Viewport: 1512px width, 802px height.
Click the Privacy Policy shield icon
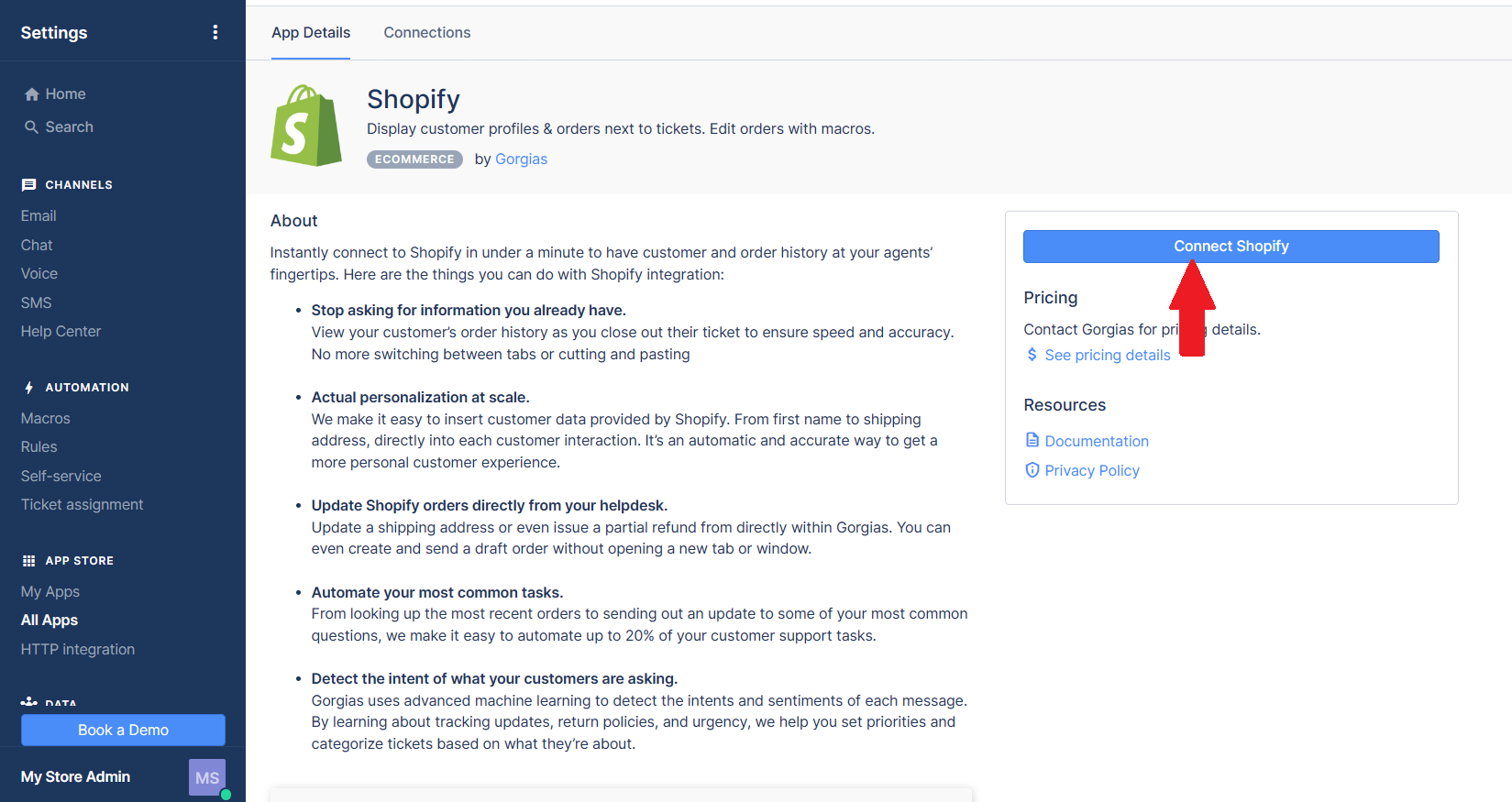point(1032,470)
